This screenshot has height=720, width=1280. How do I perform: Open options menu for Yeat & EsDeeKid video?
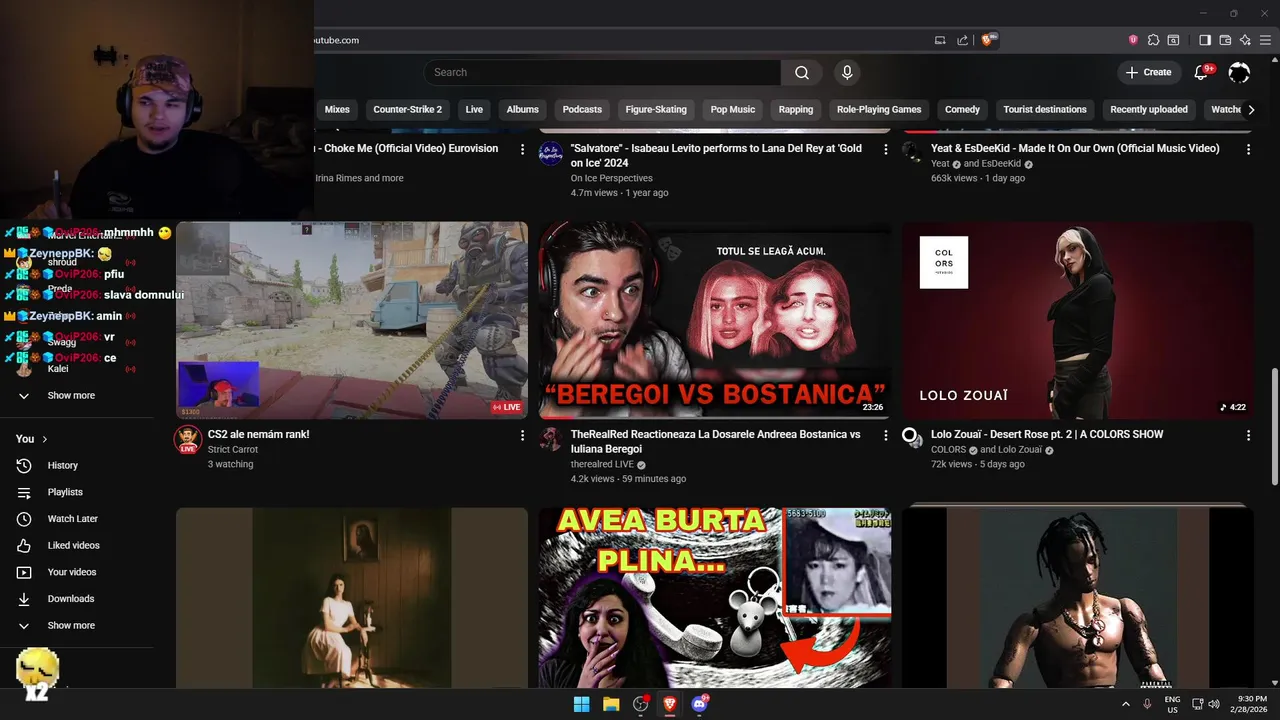[1248, 149]
